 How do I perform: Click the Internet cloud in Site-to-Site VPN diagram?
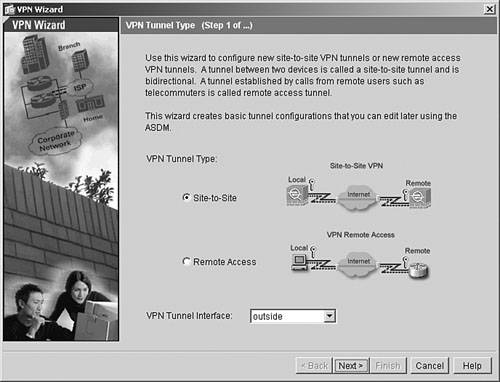click(x=357, y=197)
